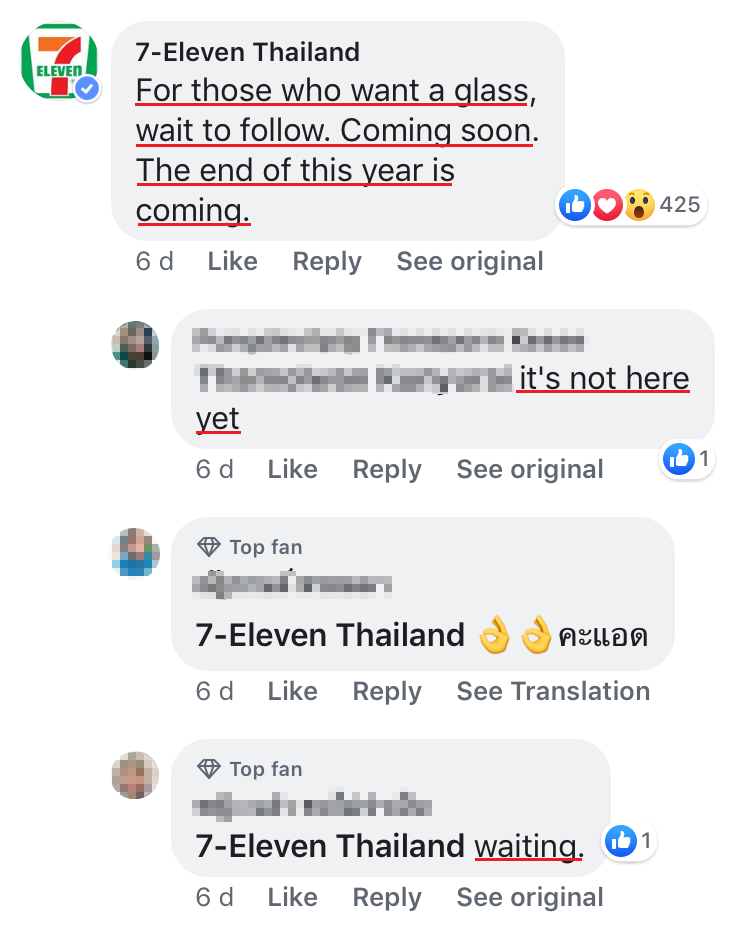Open avatar of the 'it's not here yet' commenter
Viewport: 745px width, 939px height.
pyautogui.click(x=135, y=344)
